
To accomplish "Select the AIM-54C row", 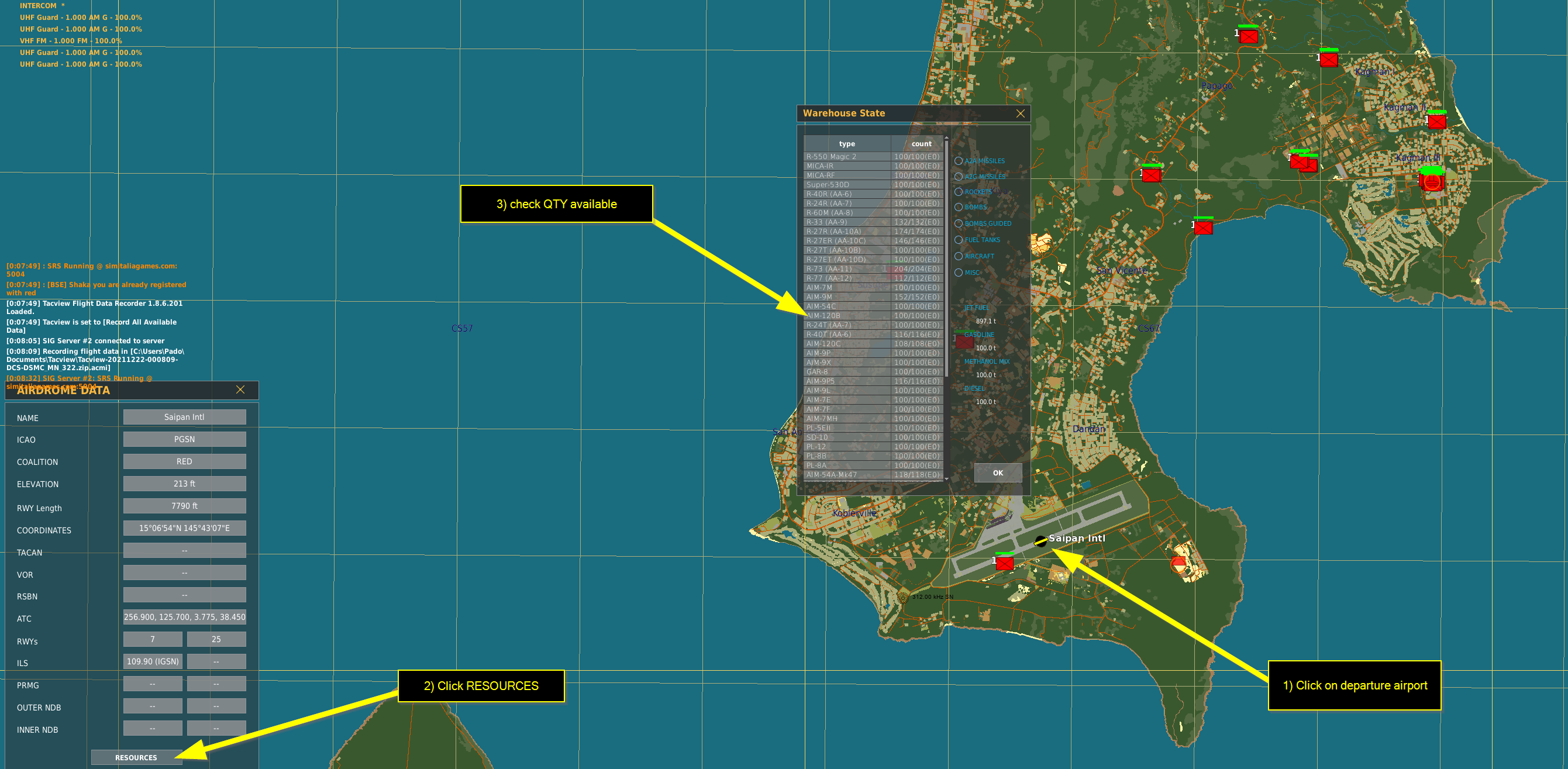I will click(873, 306).
